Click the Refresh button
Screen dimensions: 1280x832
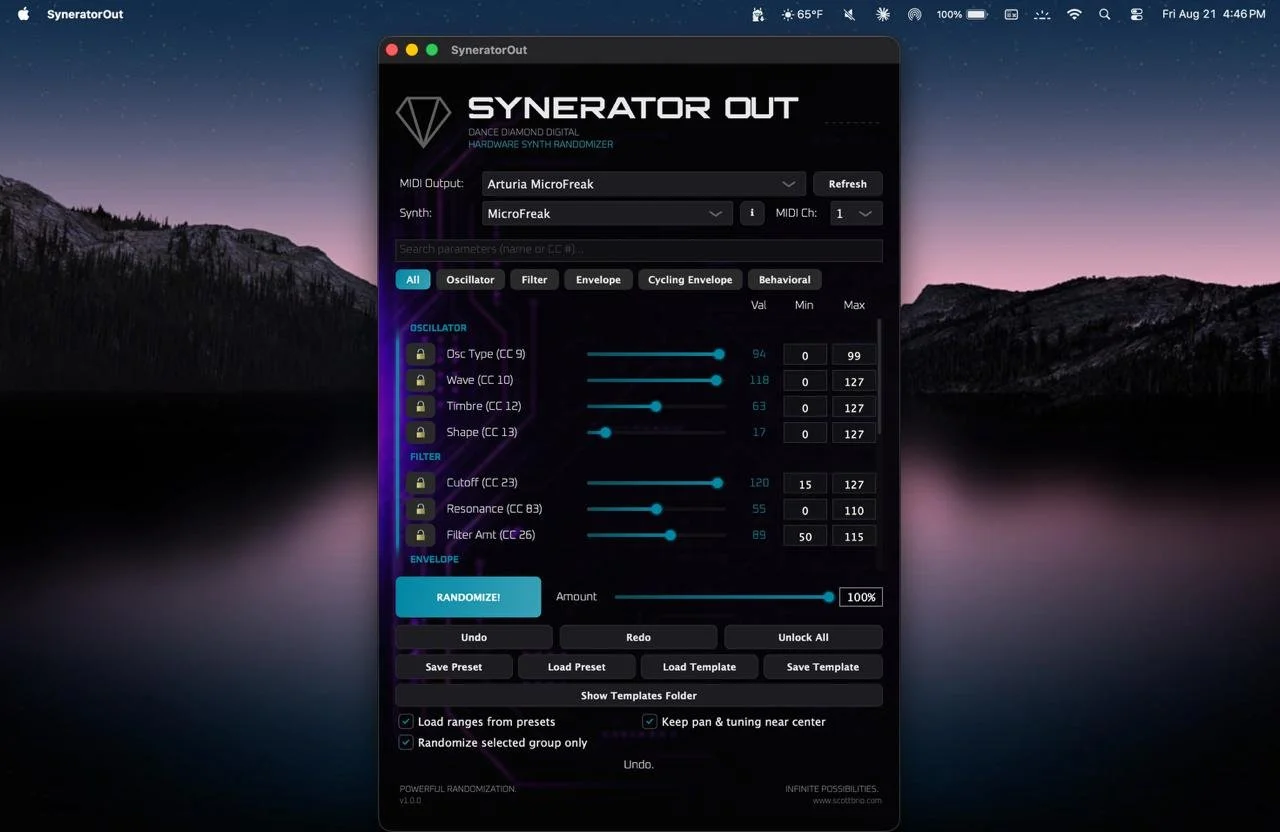[x=848, y=184]
